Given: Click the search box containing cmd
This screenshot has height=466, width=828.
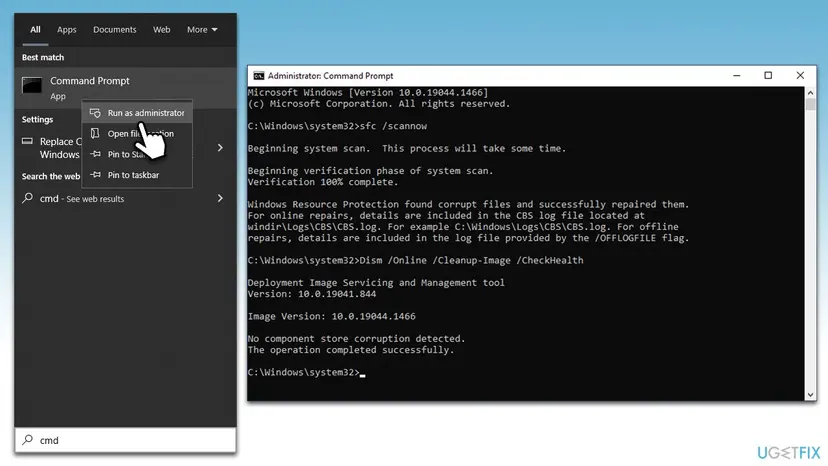Looking at the screenshot, I should tap(126, 440).
